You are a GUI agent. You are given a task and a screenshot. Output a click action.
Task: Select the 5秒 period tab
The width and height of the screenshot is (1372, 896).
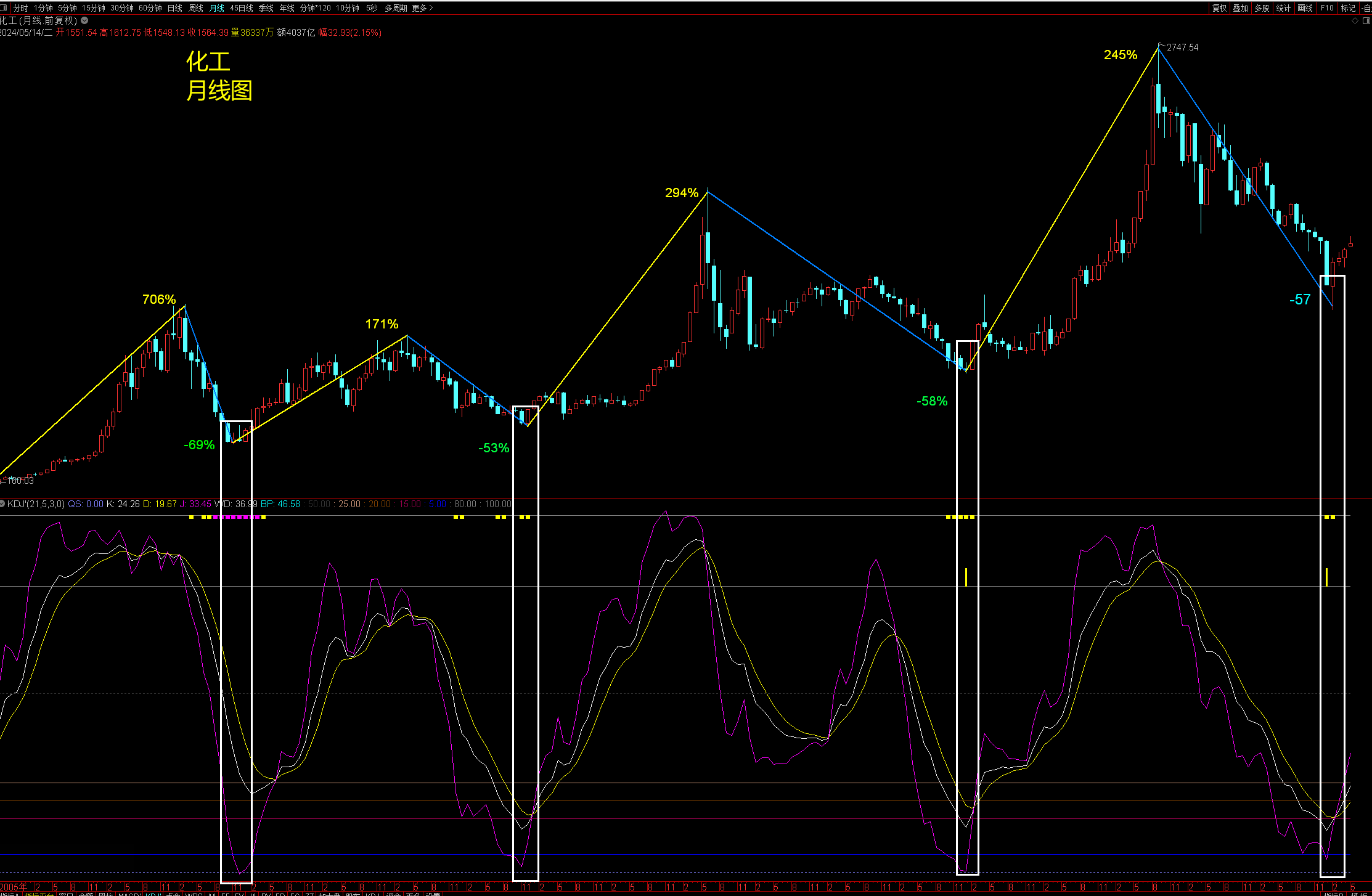[x=372, y=8]
